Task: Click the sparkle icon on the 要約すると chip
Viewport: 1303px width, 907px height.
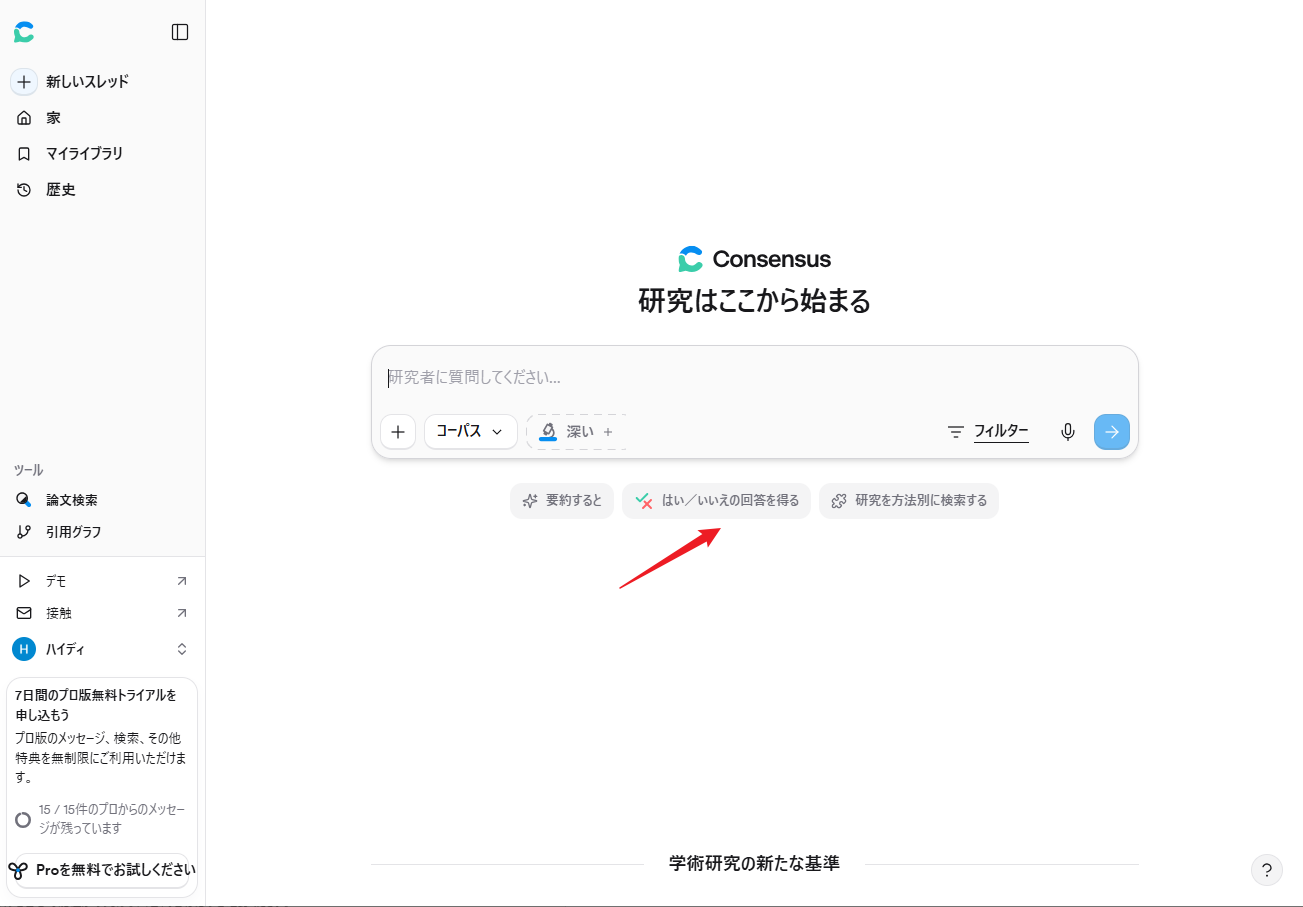Action: 530,501
